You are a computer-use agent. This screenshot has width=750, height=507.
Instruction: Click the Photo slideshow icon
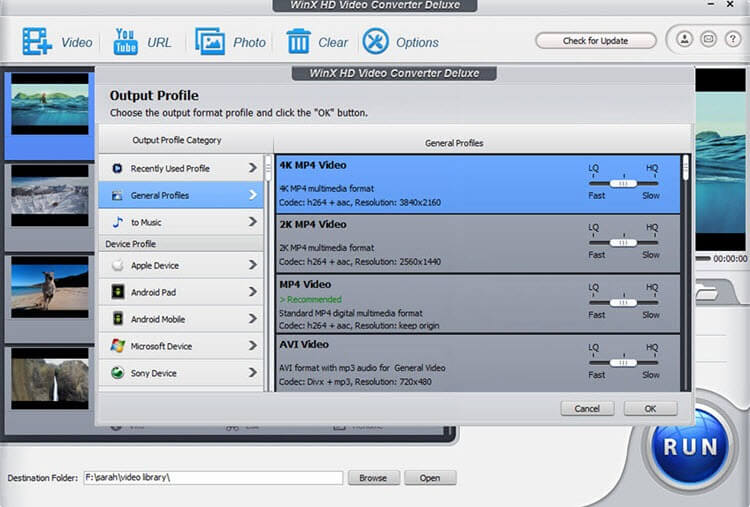pyautogui.click(x=210, y=42)
